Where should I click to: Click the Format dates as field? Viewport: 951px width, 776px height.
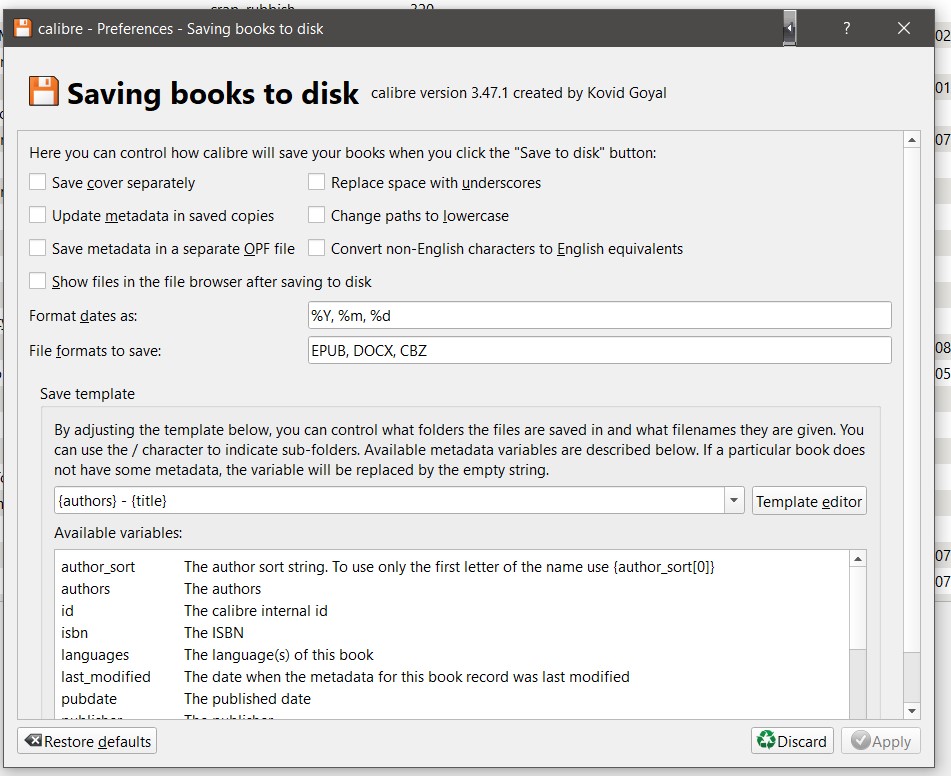tap(600, 315)
